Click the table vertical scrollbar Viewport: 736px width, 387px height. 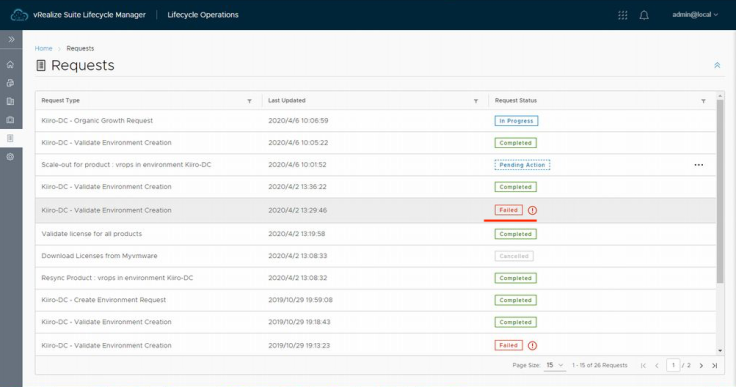720,192
